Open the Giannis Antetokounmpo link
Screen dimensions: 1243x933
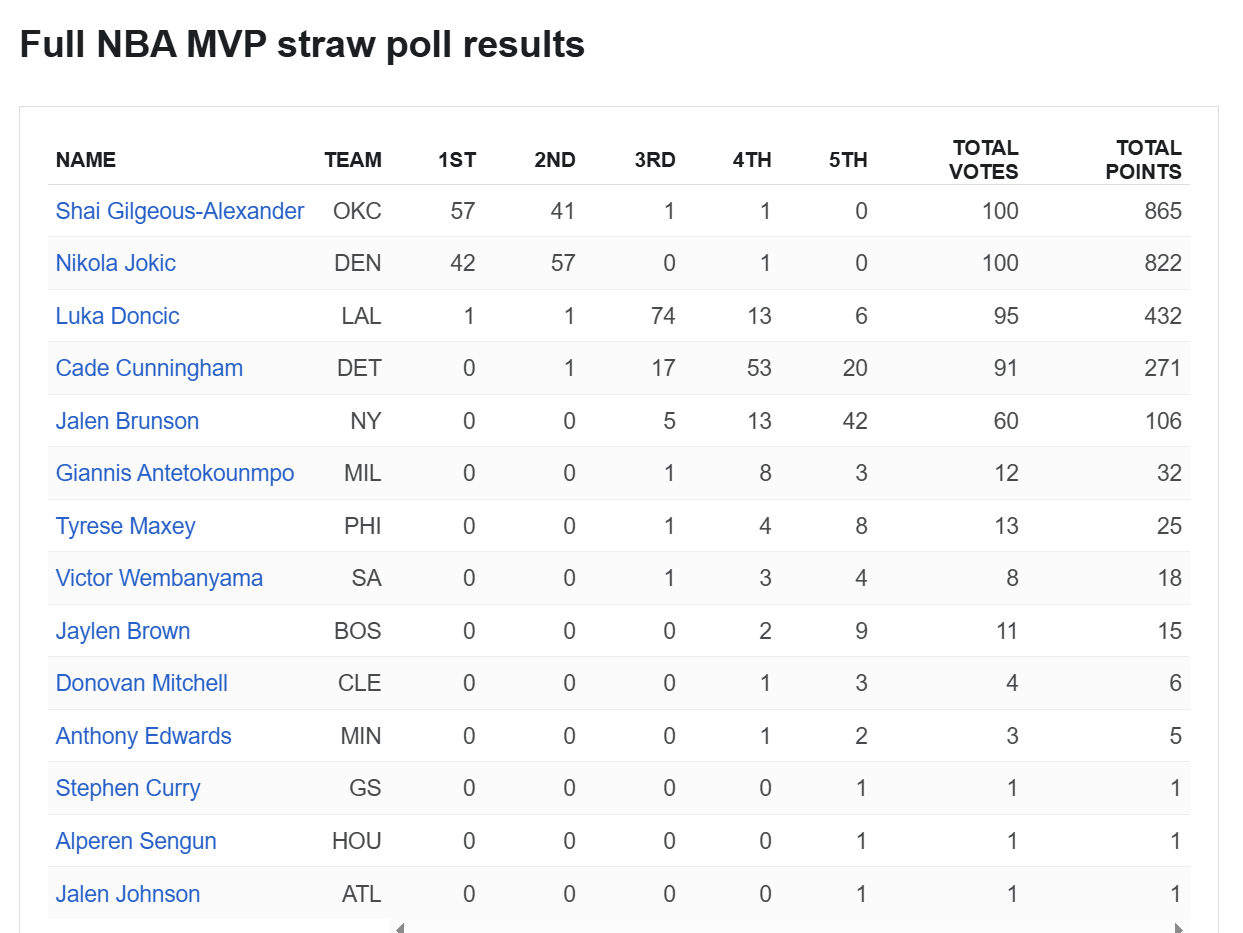coord(175,473)
